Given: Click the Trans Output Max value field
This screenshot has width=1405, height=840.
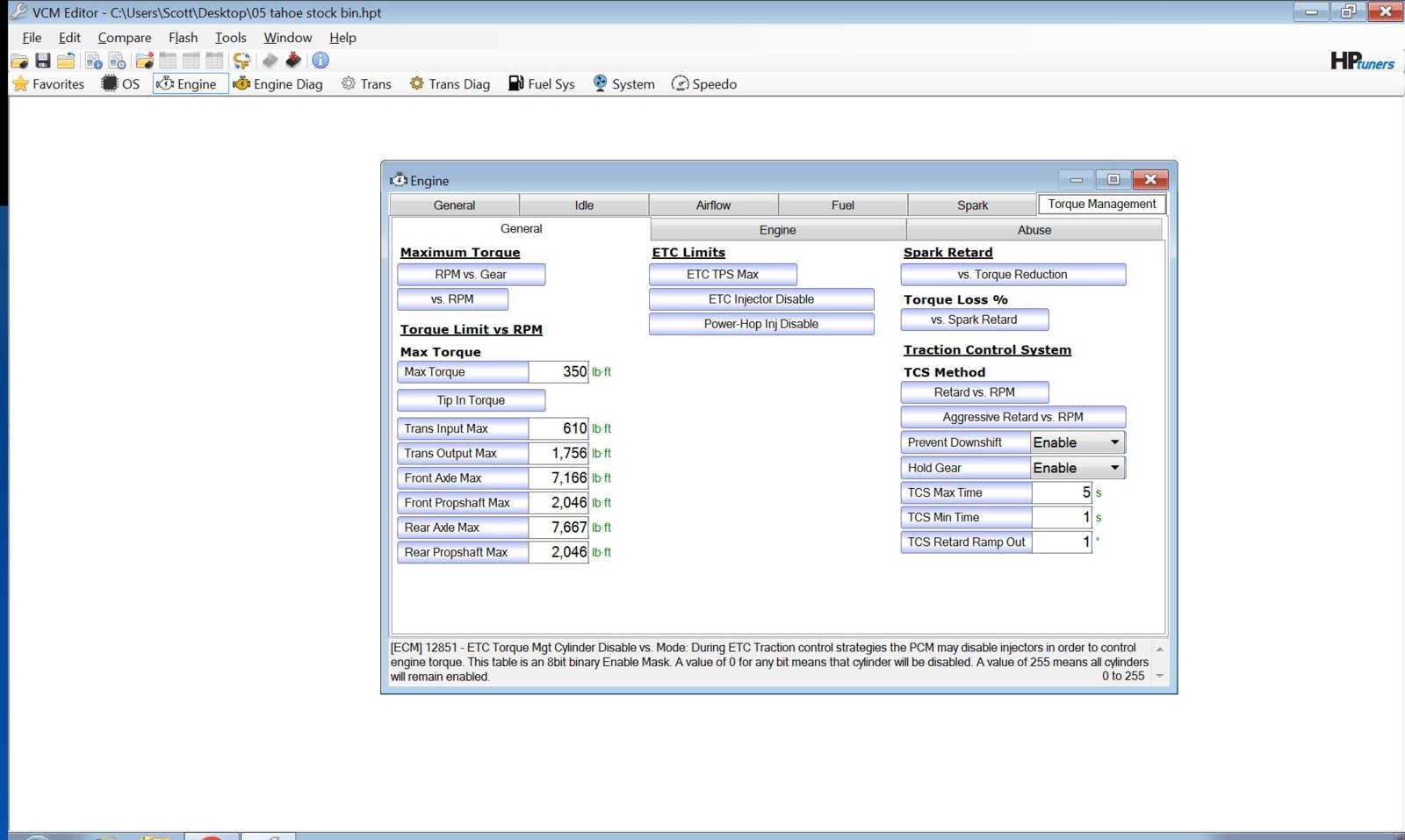Looking at the screenshot, I should [558, 453].
